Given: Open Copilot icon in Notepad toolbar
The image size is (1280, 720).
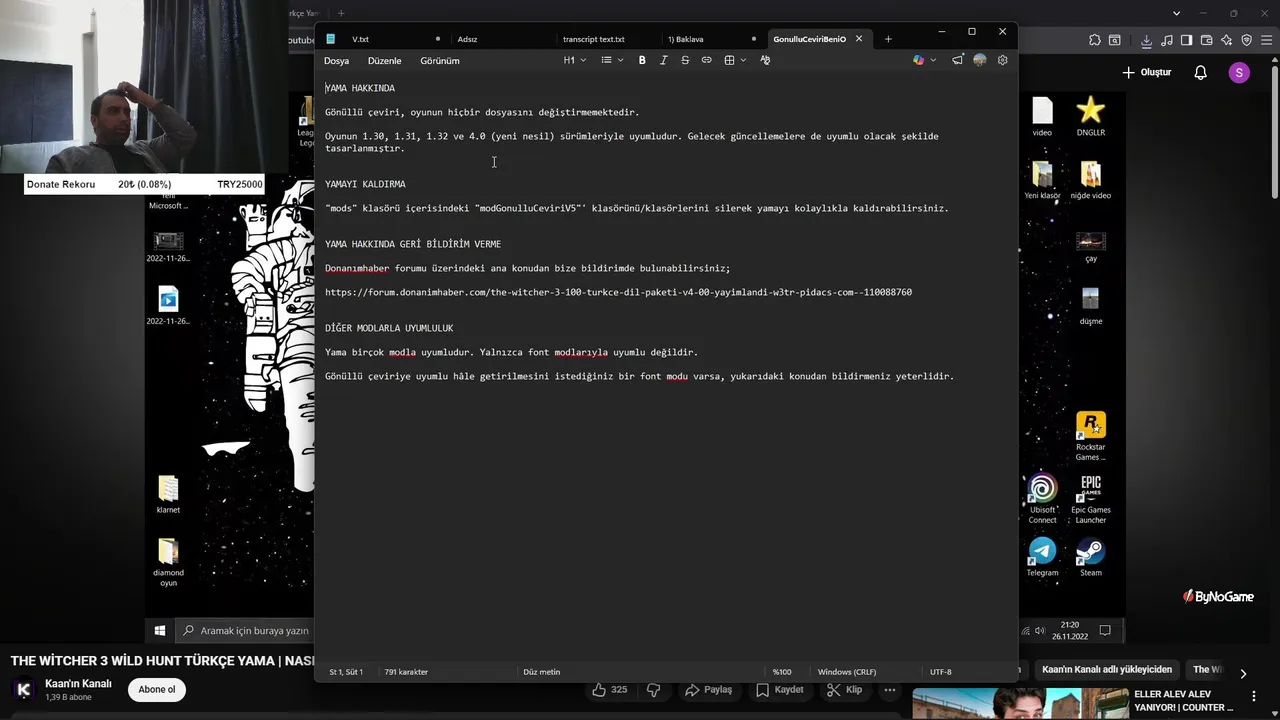Looking at the screenshot, I should tap(918, 60).
